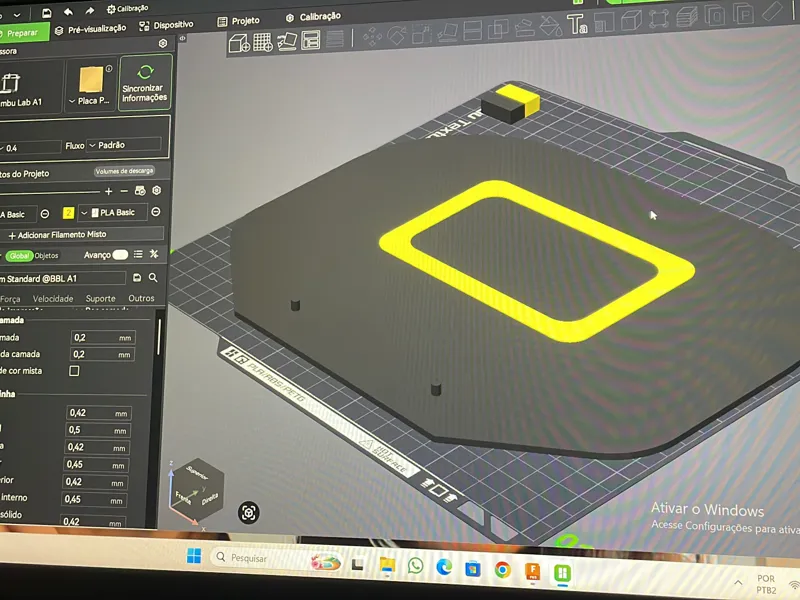Viewport: 800px width, 600px height.
Task: Click the yellow build plate thumbnail
Action: 91,80
